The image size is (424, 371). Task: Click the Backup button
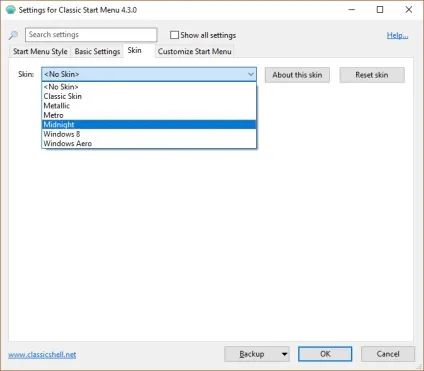(x=252, y=354)
